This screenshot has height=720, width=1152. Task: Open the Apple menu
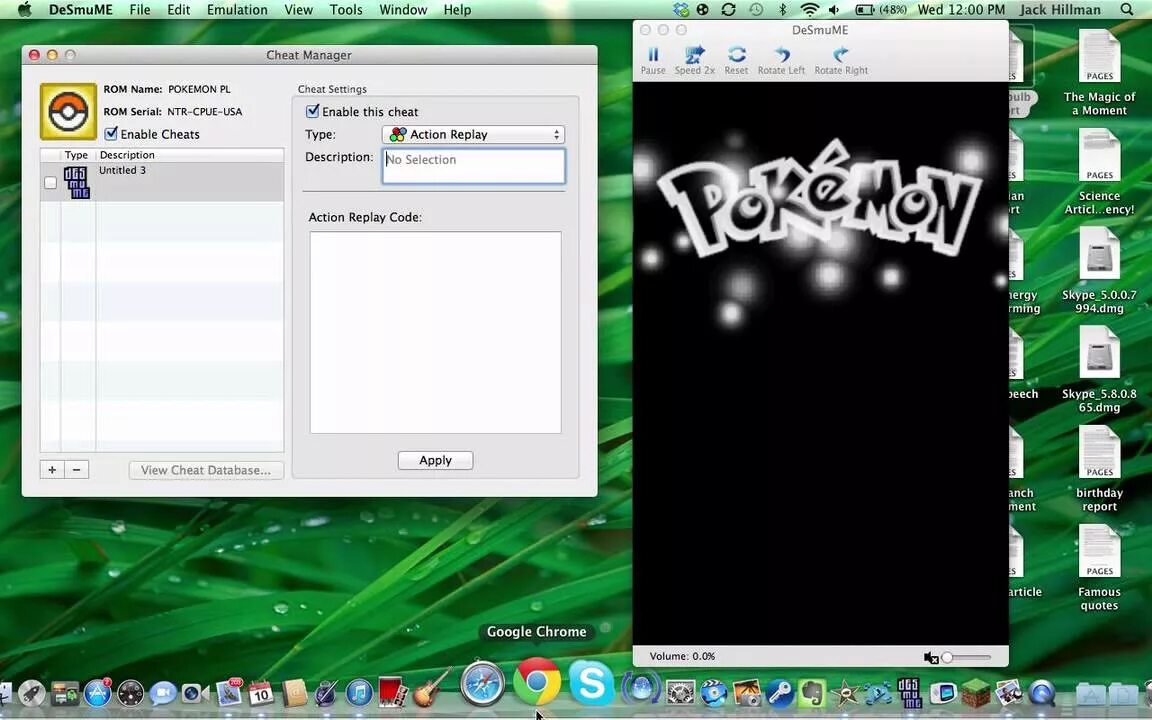tap(24, 10)
